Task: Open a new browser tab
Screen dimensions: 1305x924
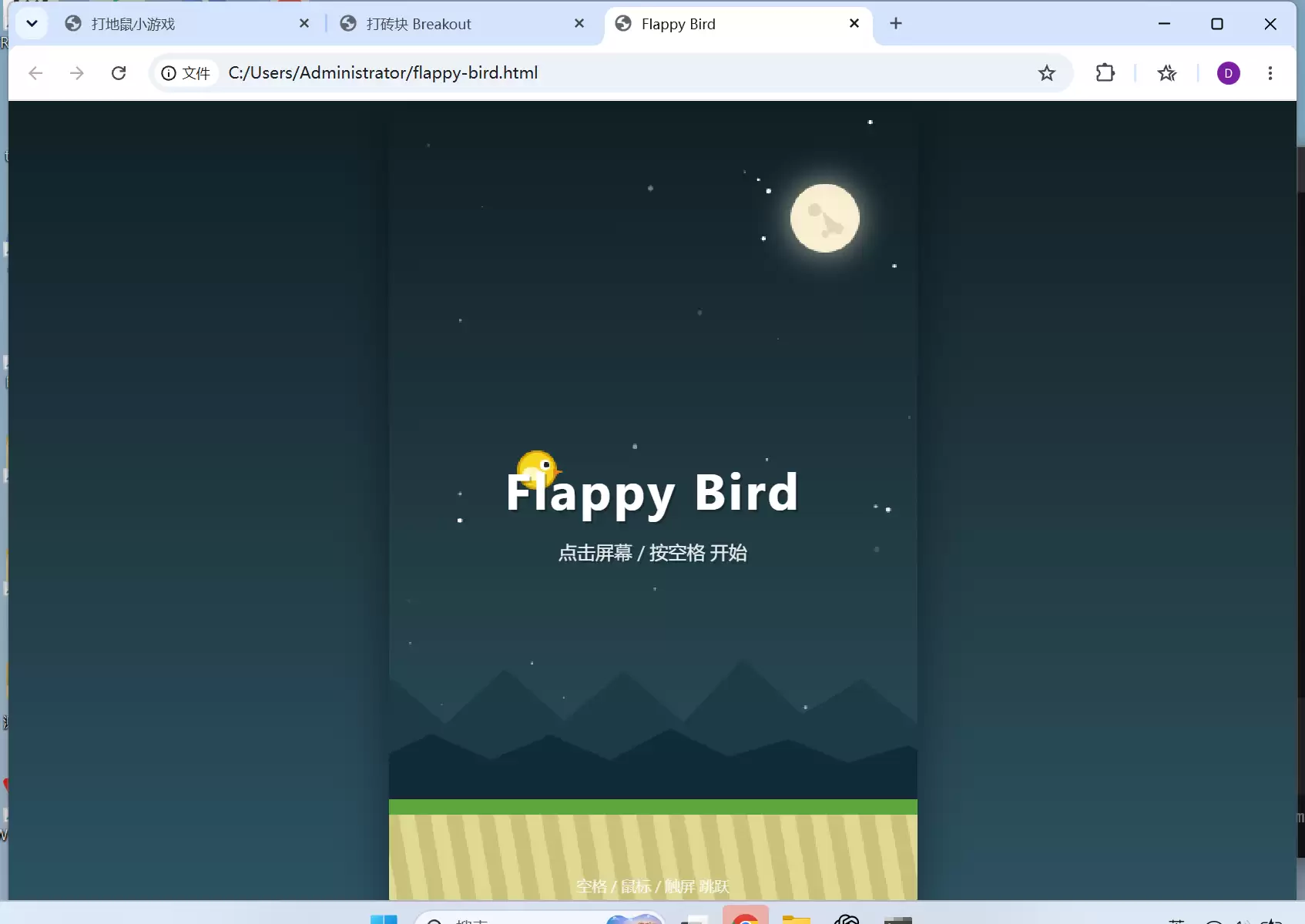Action: point(896,24)
